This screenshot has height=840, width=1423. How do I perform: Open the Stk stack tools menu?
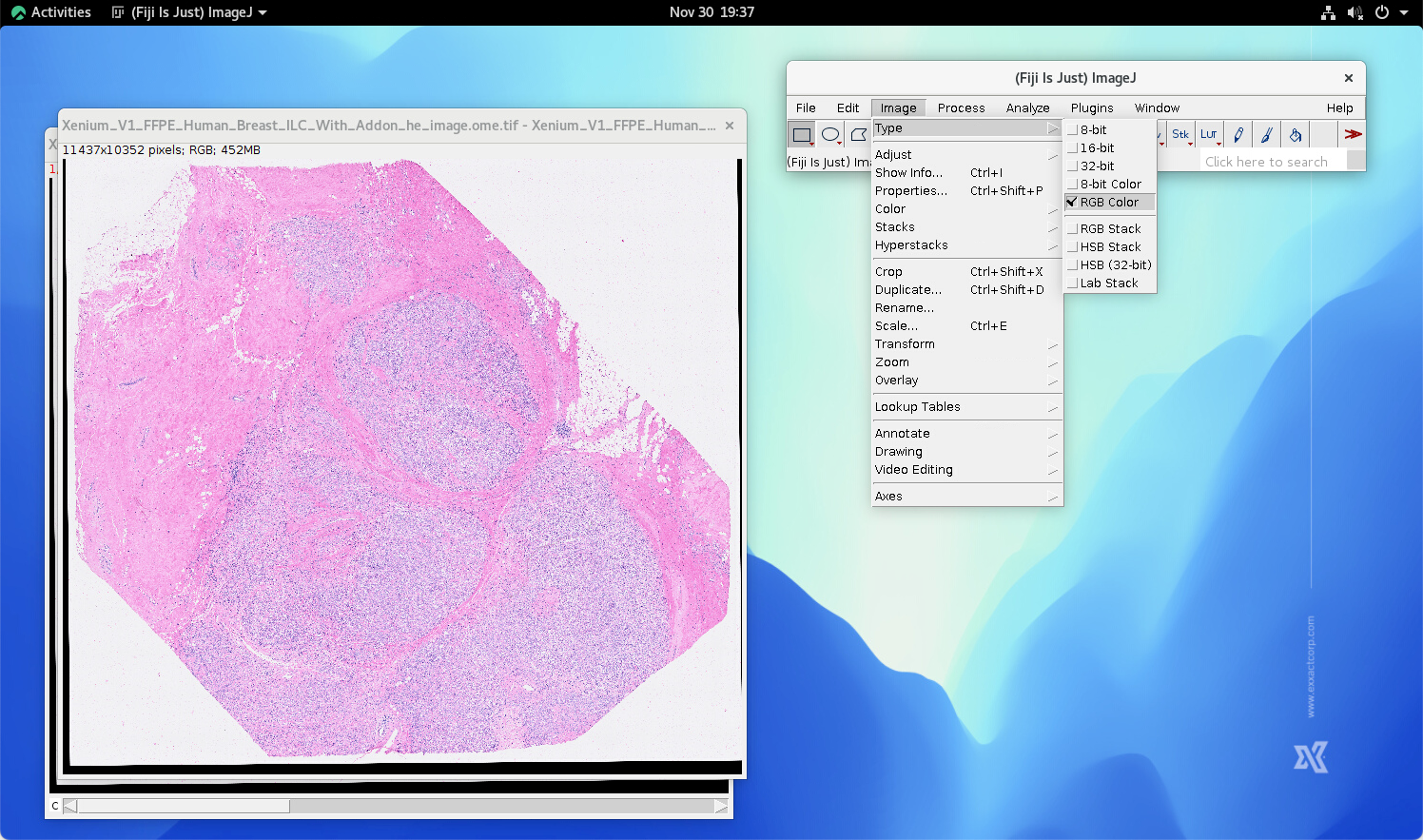[1180, 134]
